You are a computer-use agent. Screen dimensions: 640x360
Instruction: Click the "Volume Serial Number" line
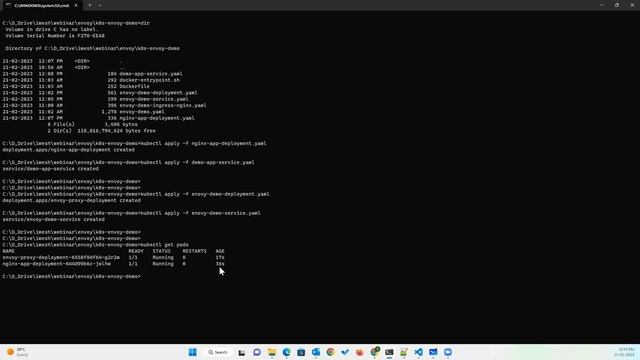click(55, 36)
